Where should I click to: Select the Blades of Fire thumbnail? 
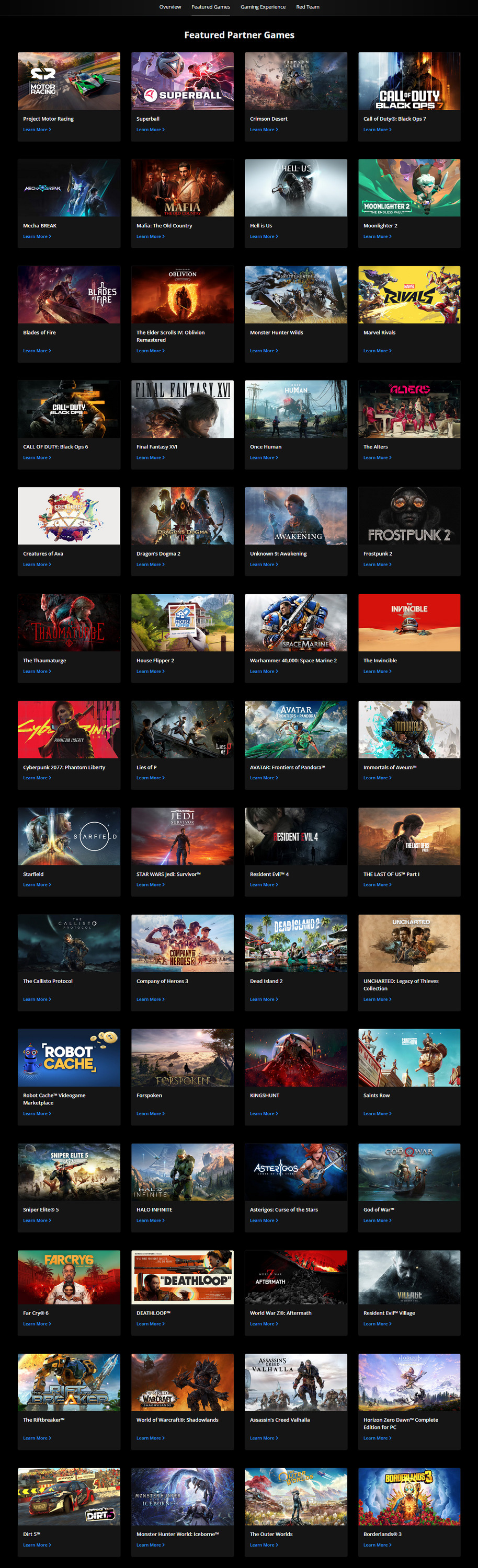[x=69, y=295]
